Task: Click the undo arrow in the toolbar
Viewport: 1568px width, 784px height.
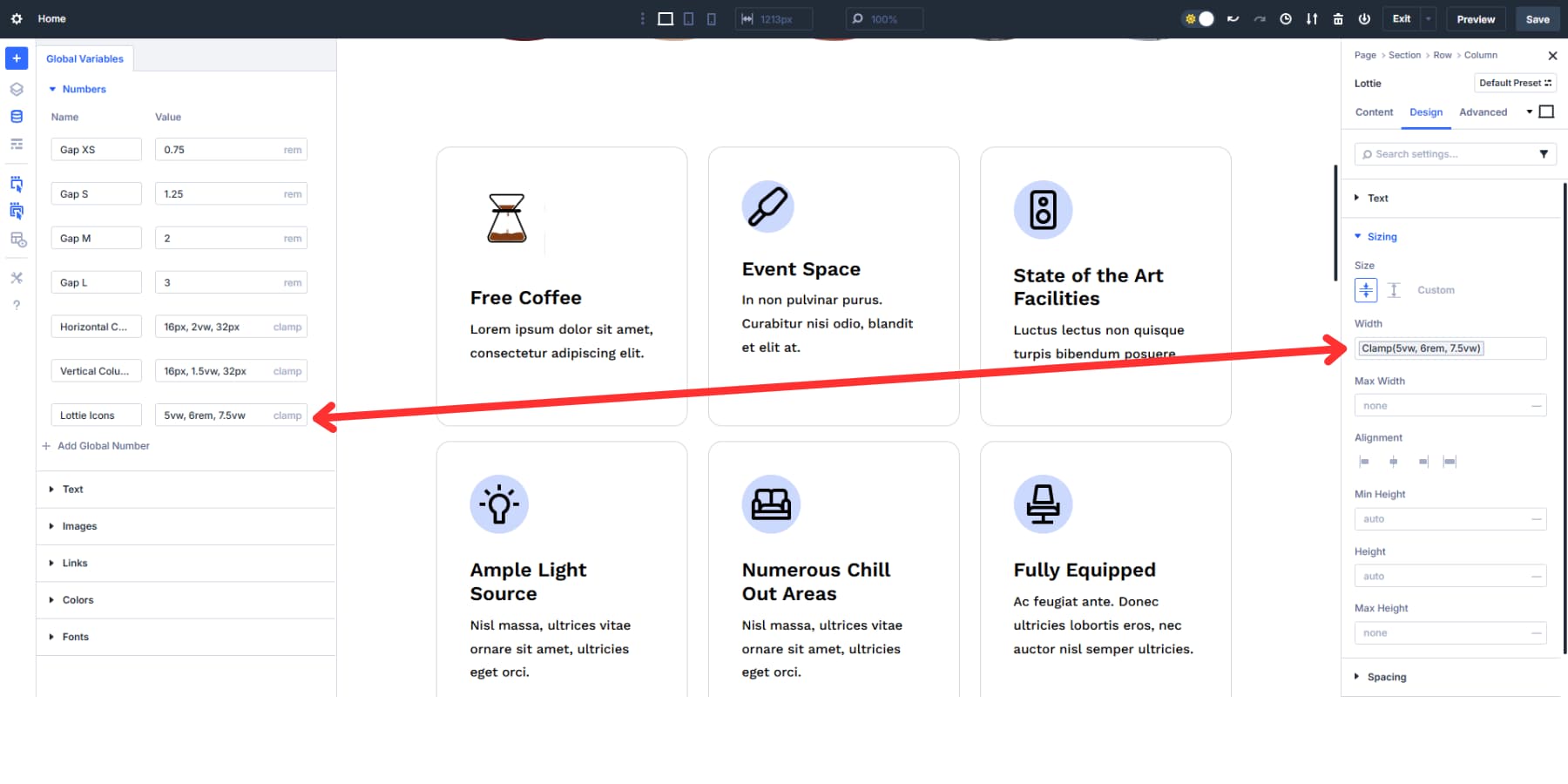Action: [1233, 18]
